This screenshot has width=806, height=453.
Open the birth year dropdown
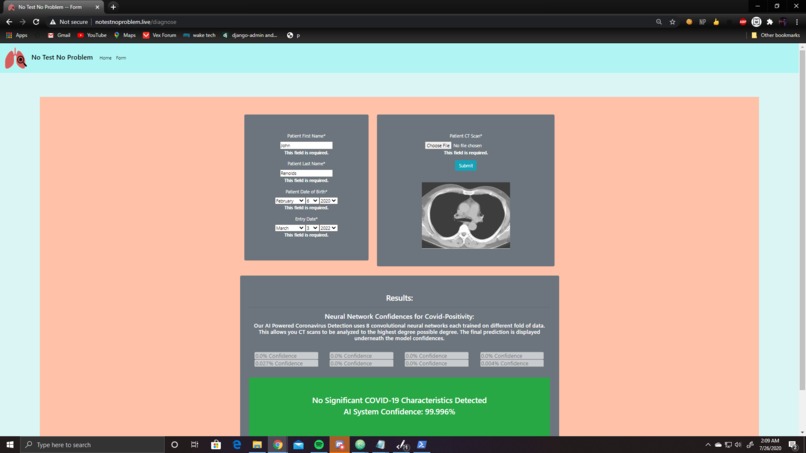coord(328,201)
